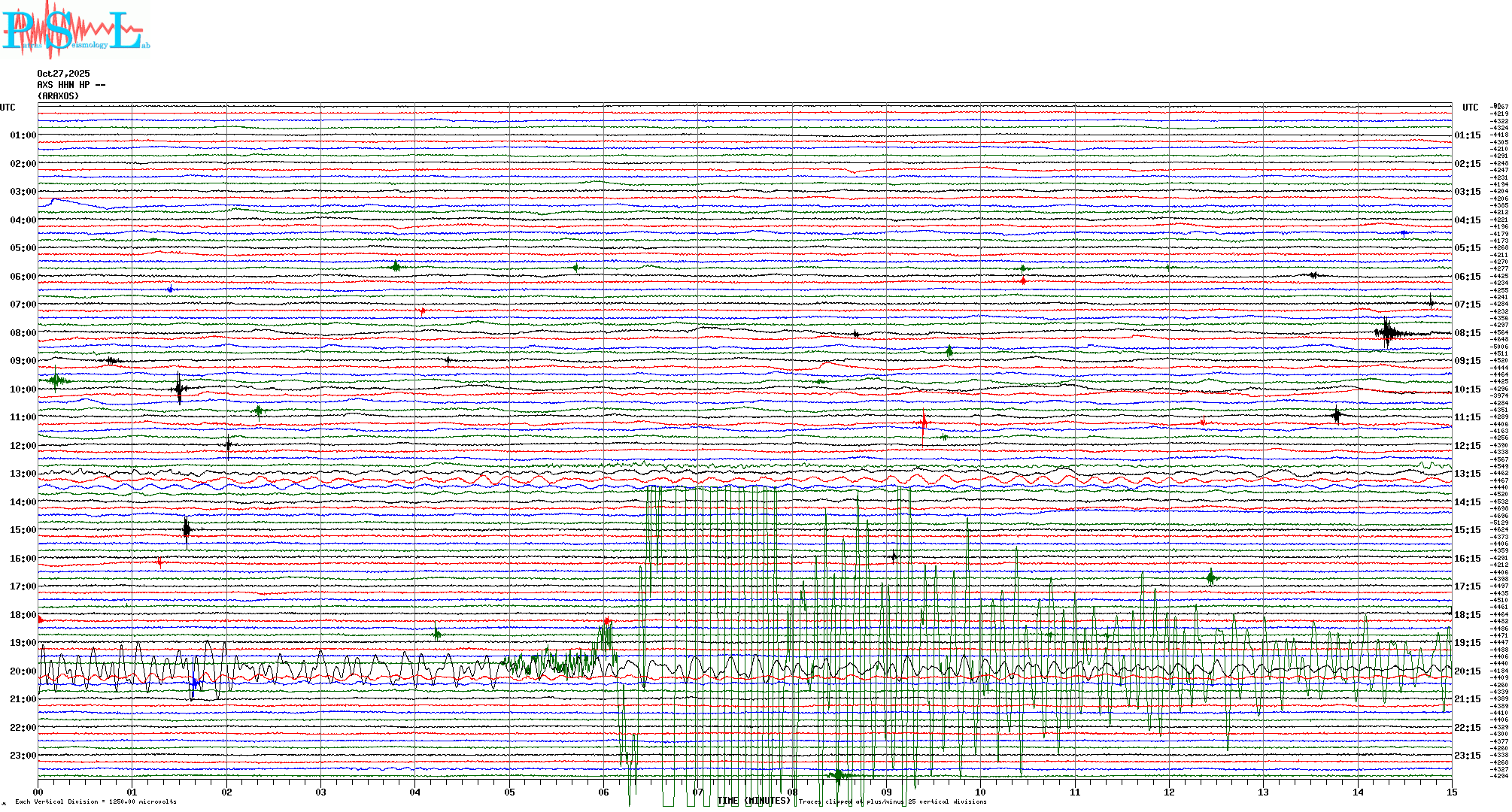Click the left UTC axis header
1512x812 pixels.
tap(8, 108)
